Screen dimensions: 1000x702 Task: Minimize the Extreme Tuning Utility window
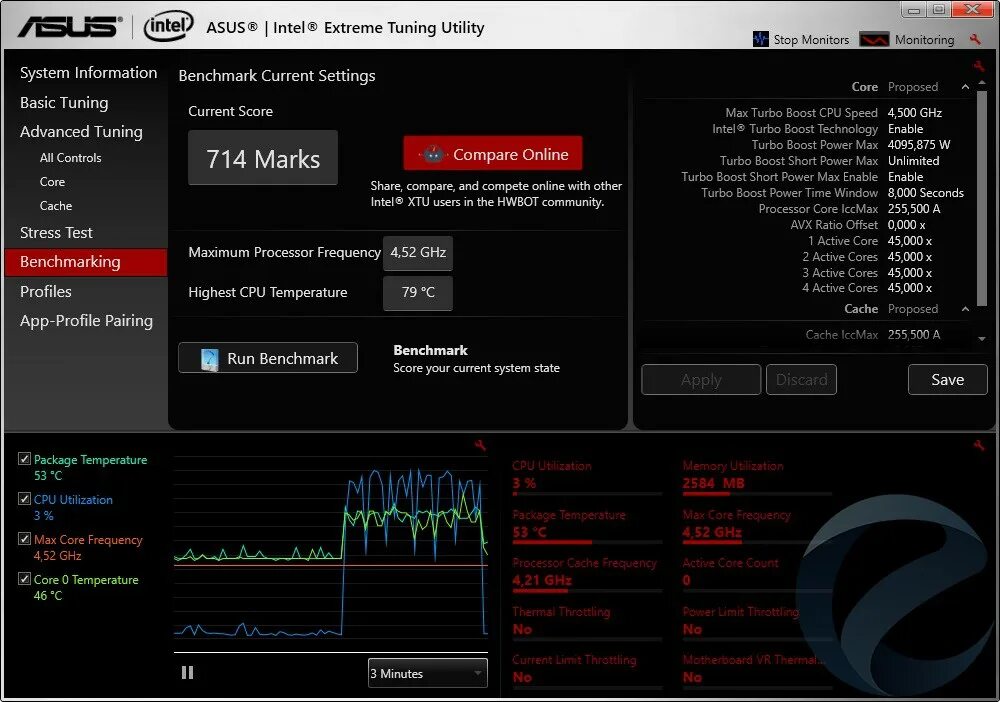(914, 10)
